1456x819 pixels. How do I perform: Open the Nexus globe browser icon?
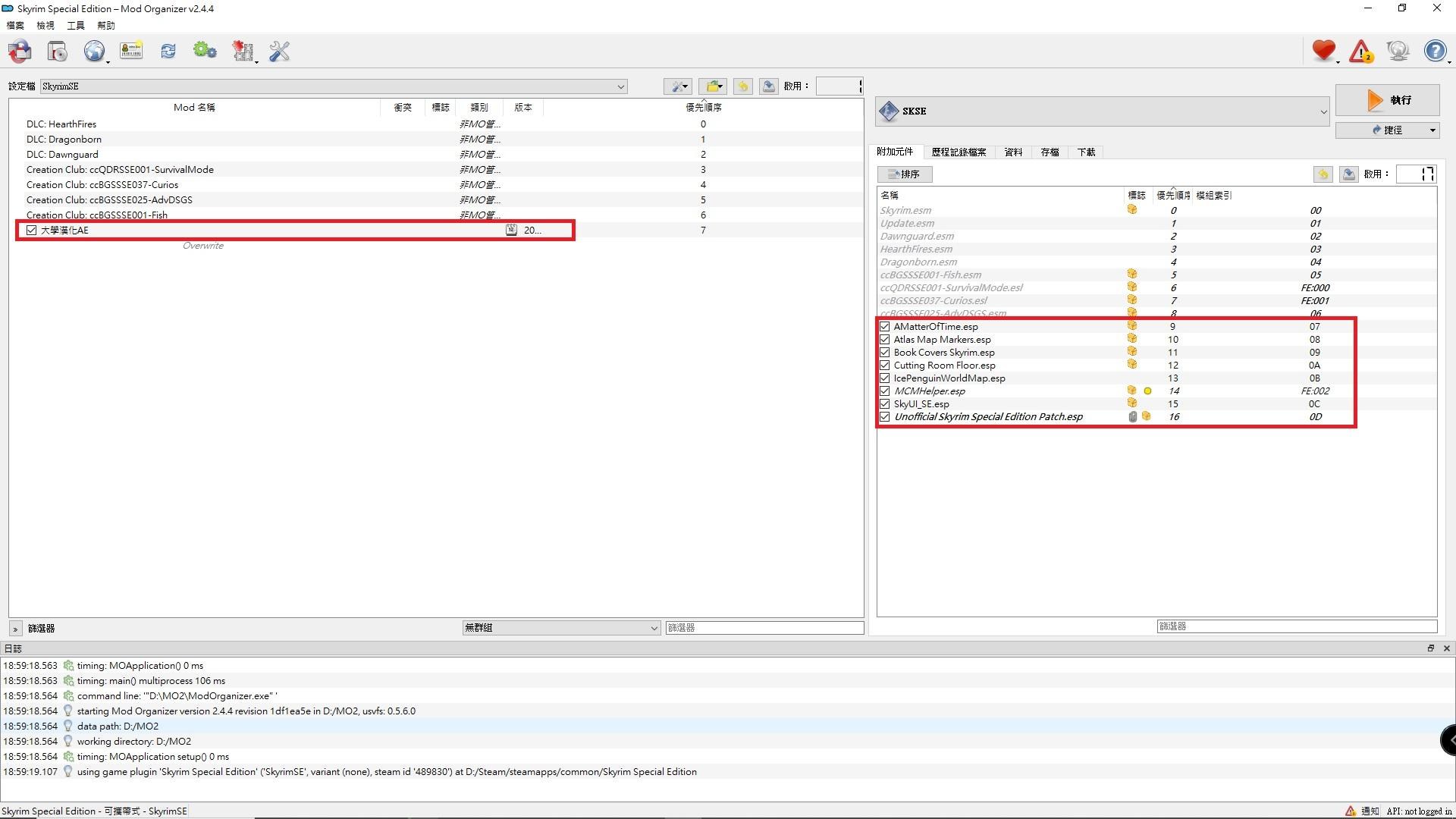(94, 52)
